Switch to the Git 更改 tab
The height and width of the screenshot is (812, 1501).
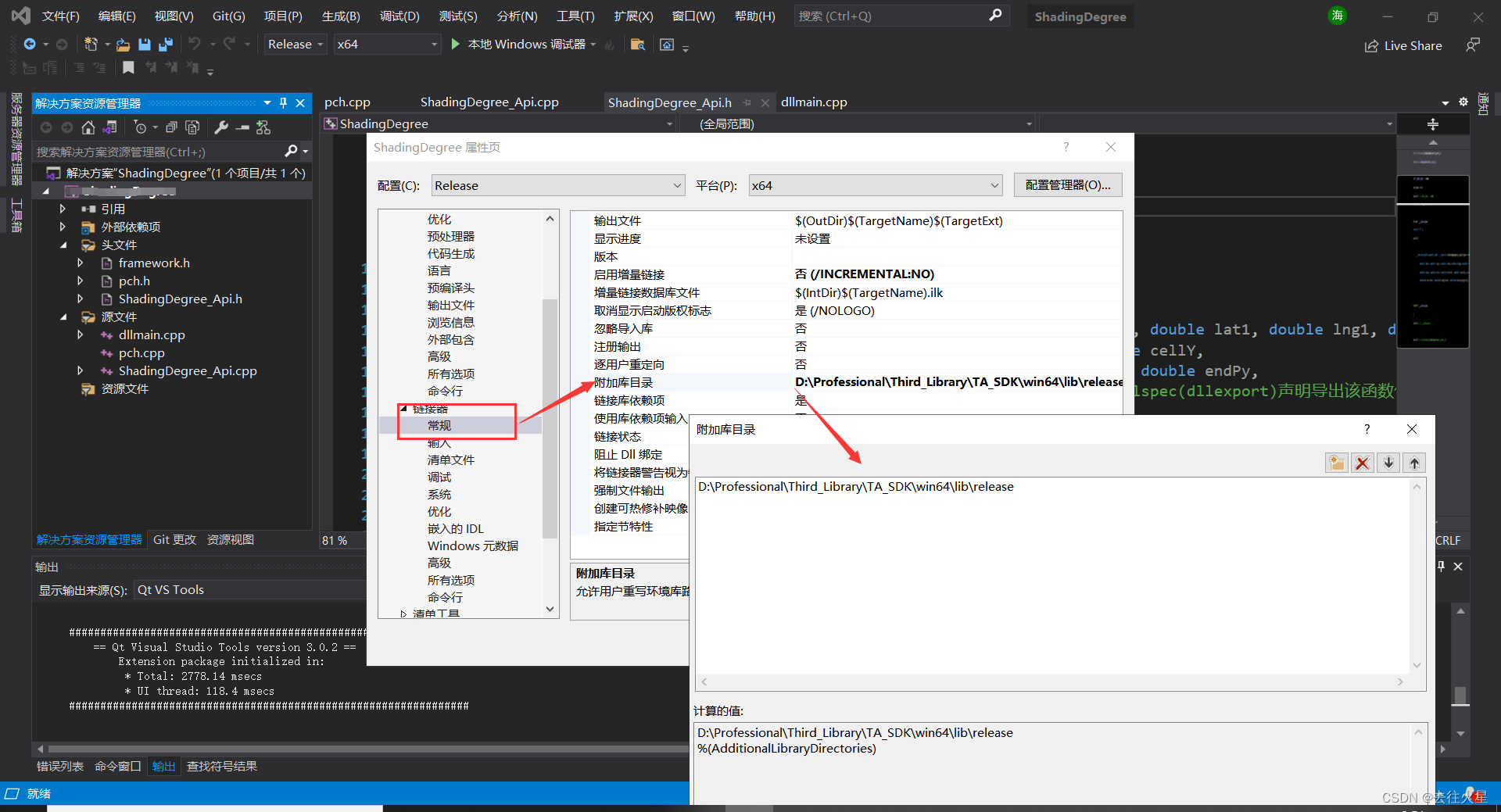click(174, 540)
